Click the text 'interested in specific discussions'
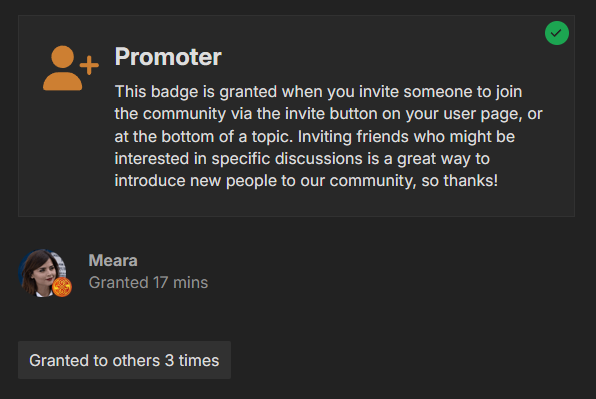 [238, 159]
